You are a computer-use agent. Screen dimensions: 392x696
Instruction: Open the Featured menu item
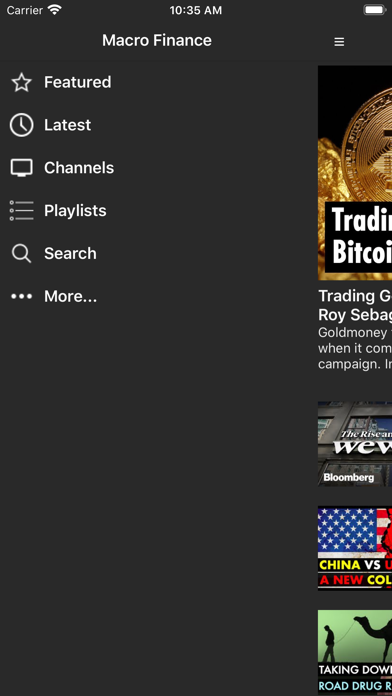(x=78, y=82)
